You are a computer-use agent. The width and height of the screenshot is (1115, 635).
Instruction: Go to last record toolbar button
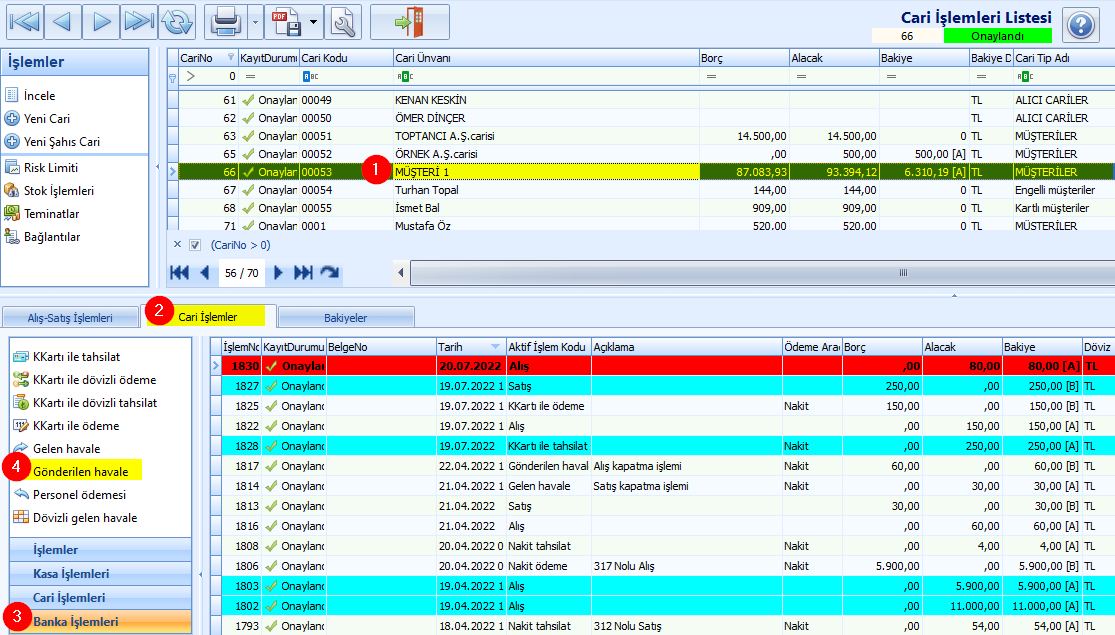tap(139, 22)
